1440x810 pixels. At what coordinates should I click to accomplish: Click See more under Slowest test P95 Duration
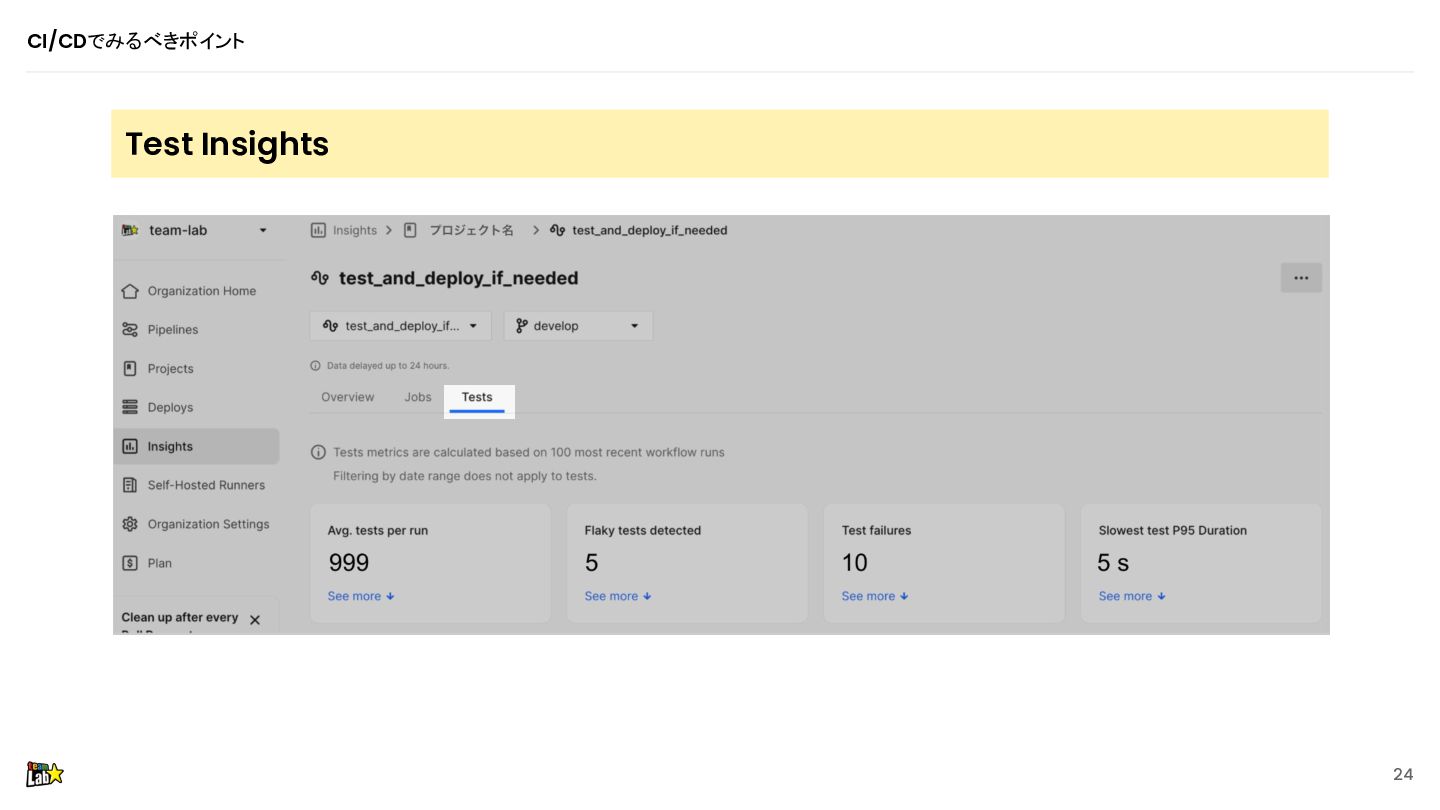pos(1132,596)
